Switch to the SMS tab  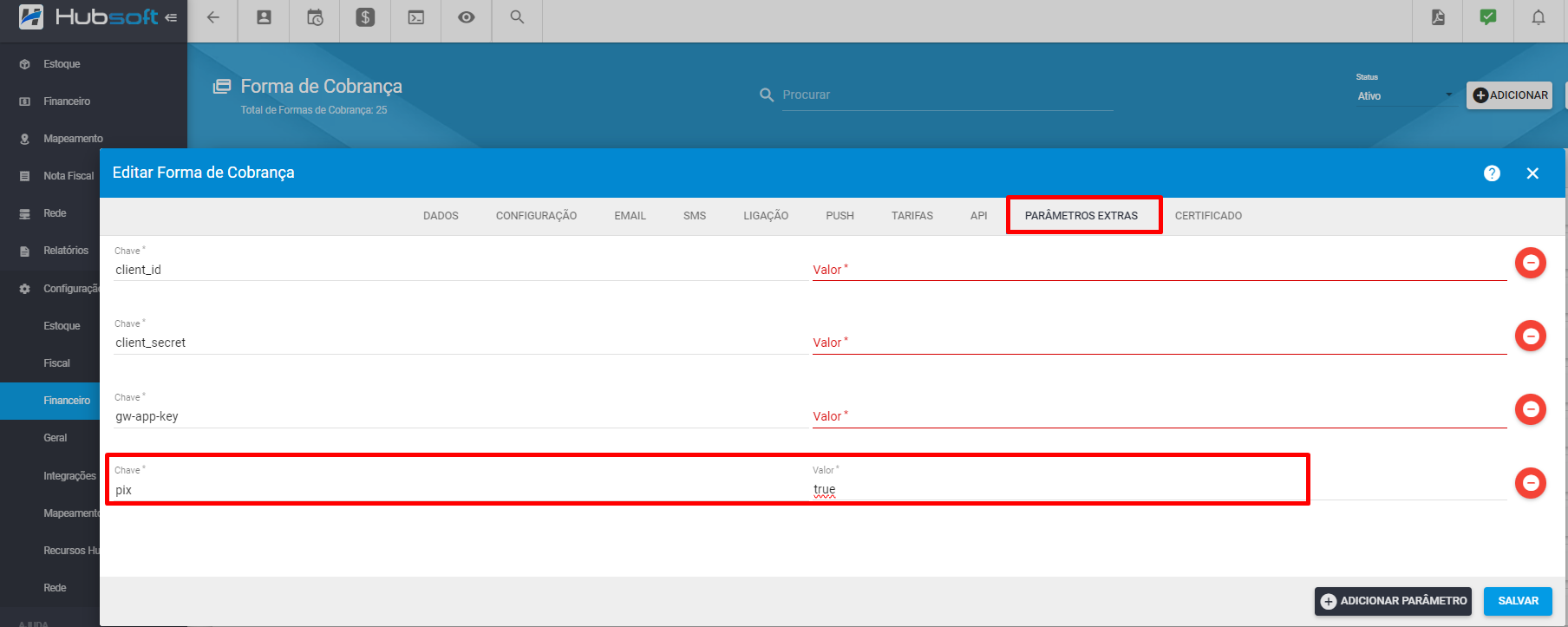point(695,216)
